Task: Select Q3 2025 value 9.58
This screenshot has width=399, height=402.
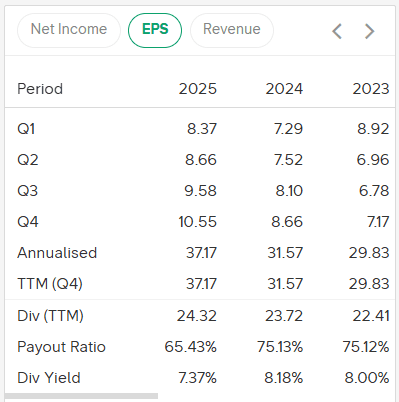Action: 201,191
